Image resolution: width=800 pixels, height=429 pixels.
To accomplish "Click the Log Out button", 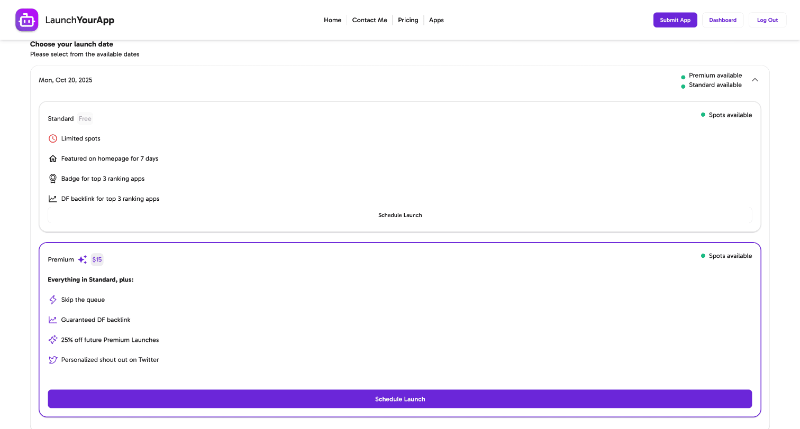I will pyautogui.click(x=767, y=20).
